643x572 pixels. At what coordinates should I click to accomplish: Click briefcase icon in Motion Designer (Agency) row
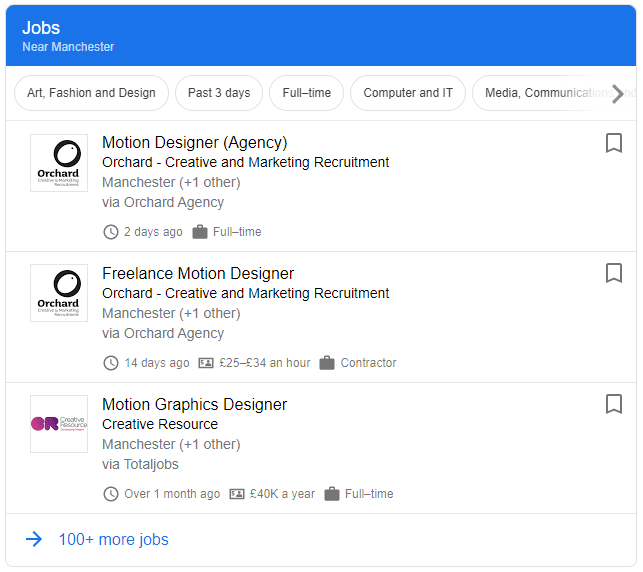pyautogui.click(x=200, y=232)
